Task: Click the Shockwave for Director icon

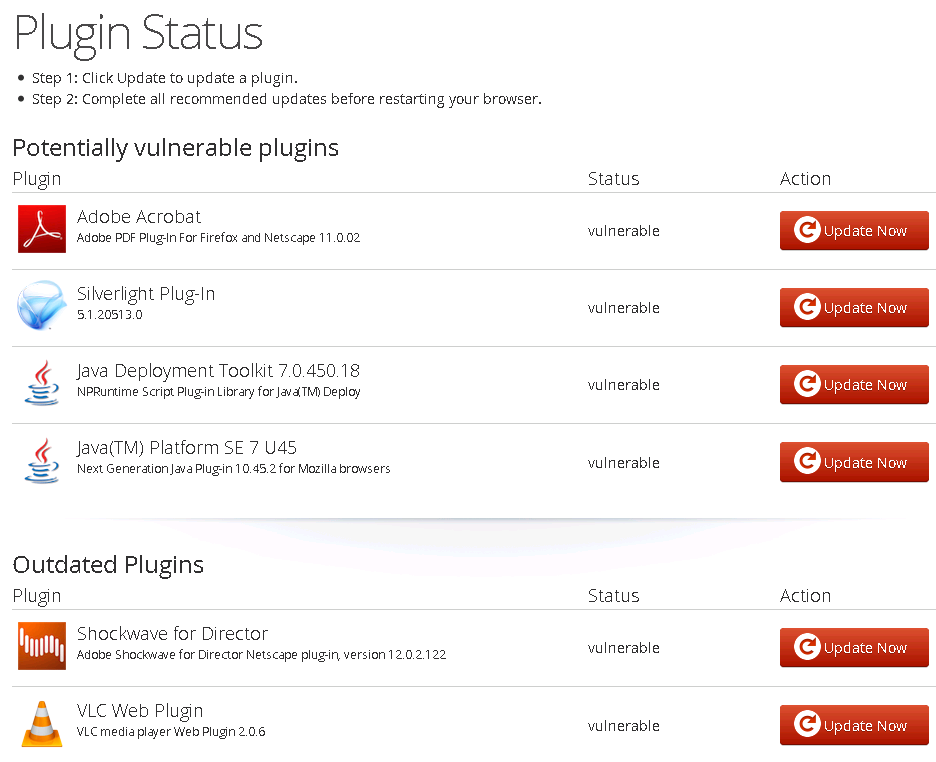Action: pos(41,646)
